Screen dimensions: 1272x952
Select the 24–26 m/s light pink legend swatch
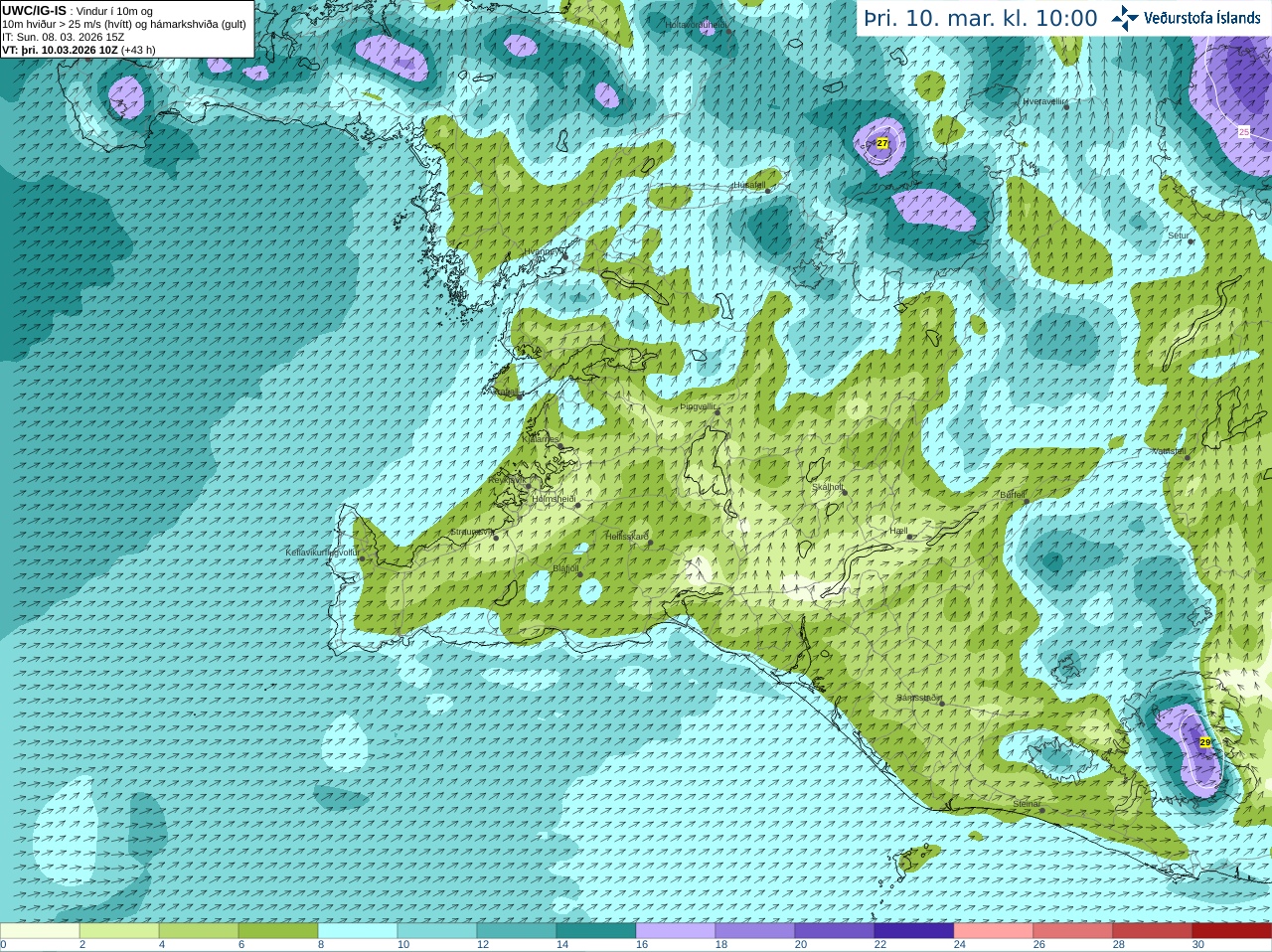(x=994, y=931)
